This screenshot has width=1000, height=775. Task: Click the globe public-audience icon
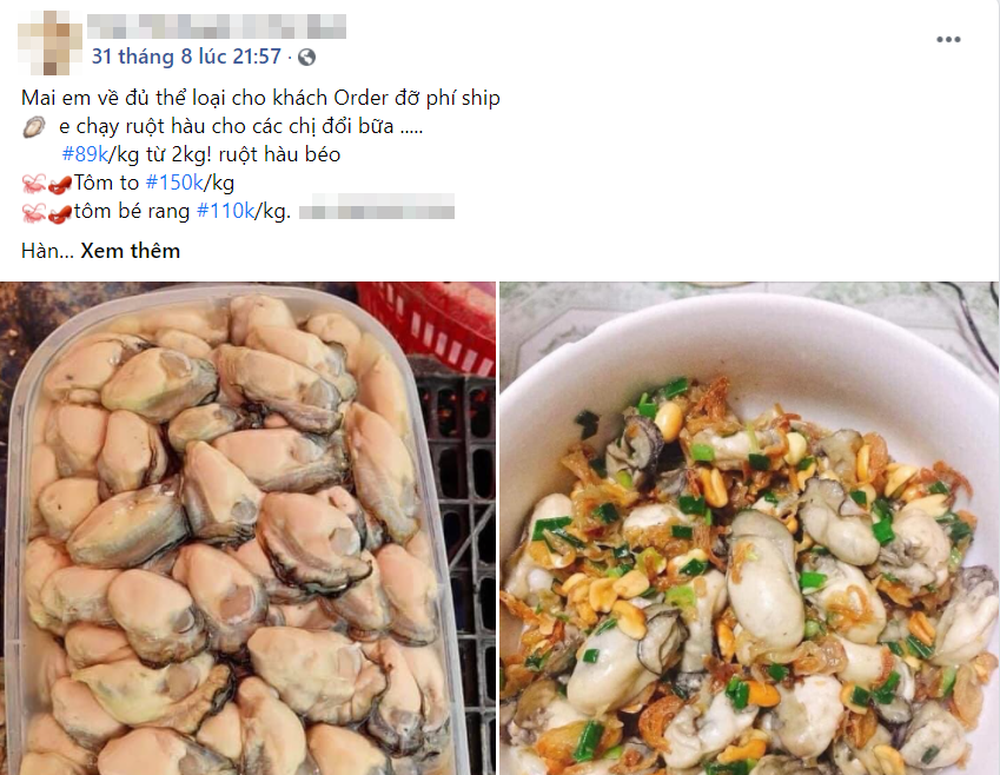307,57
